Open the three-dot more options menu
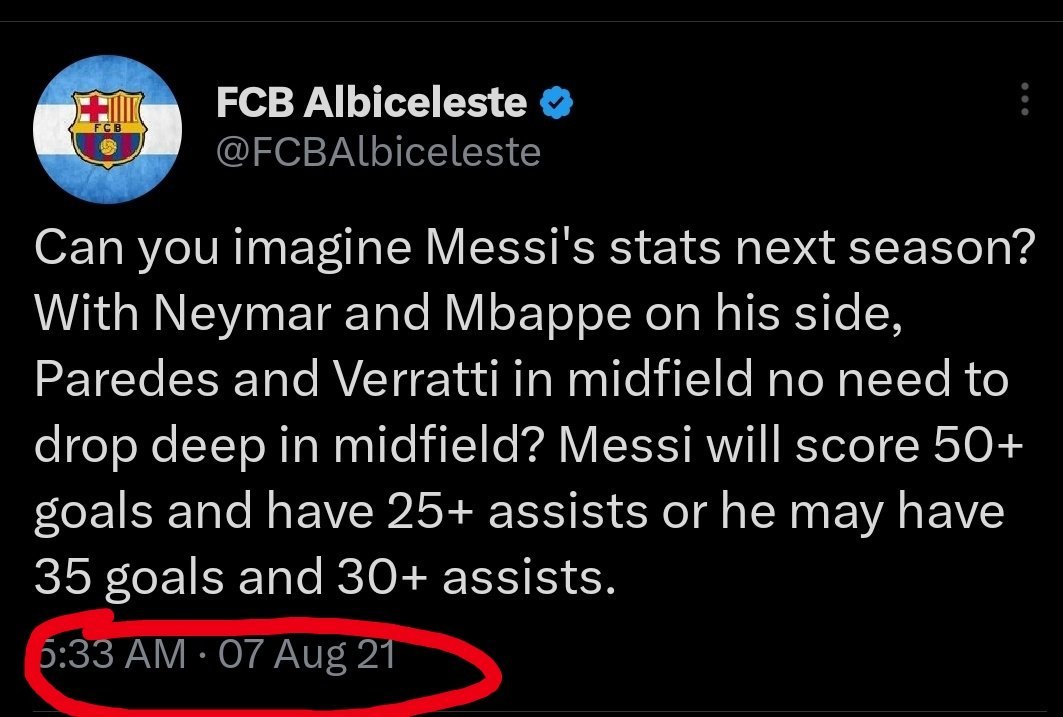1063x717 pixels. [x=1024, y=99]
